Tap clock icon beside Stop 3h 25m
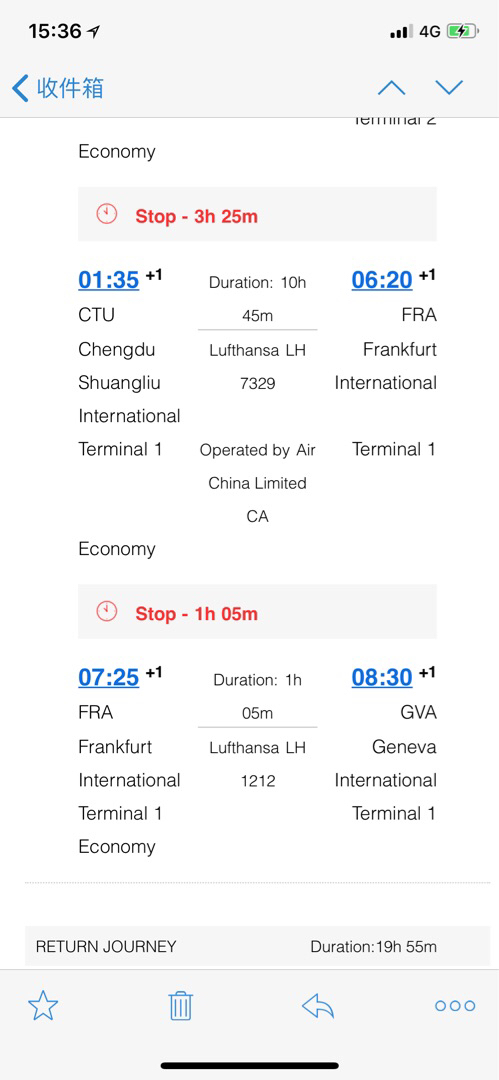 tap(107, 214)
